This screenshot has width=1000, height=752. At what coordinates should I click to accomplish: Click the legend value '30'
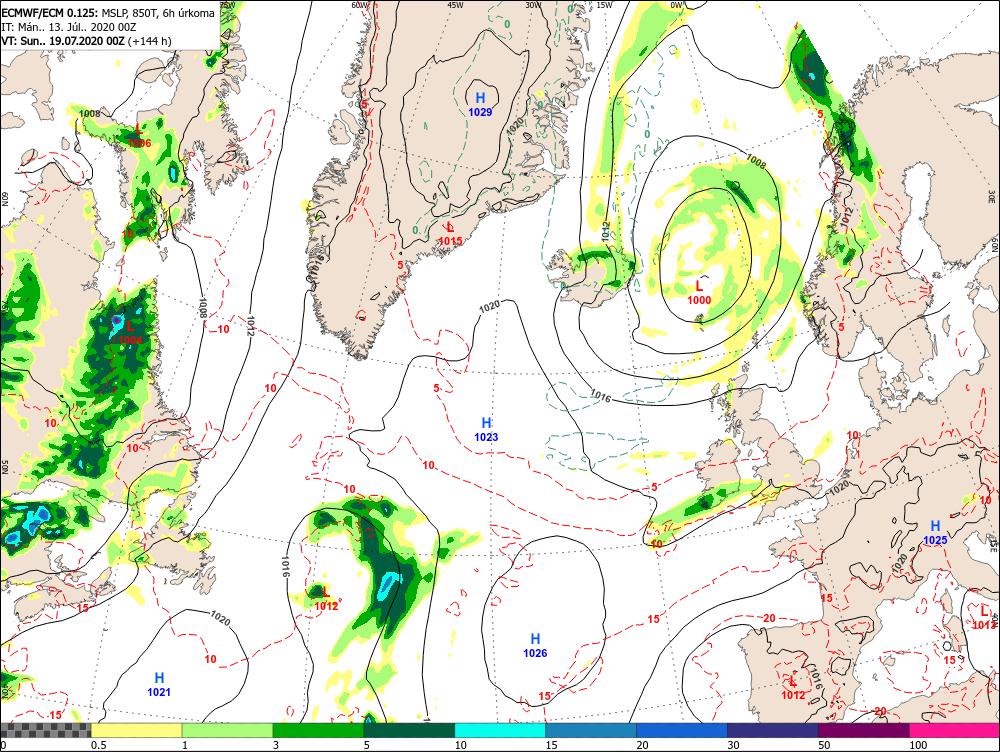pyautogui.click(x=733, y=745)
